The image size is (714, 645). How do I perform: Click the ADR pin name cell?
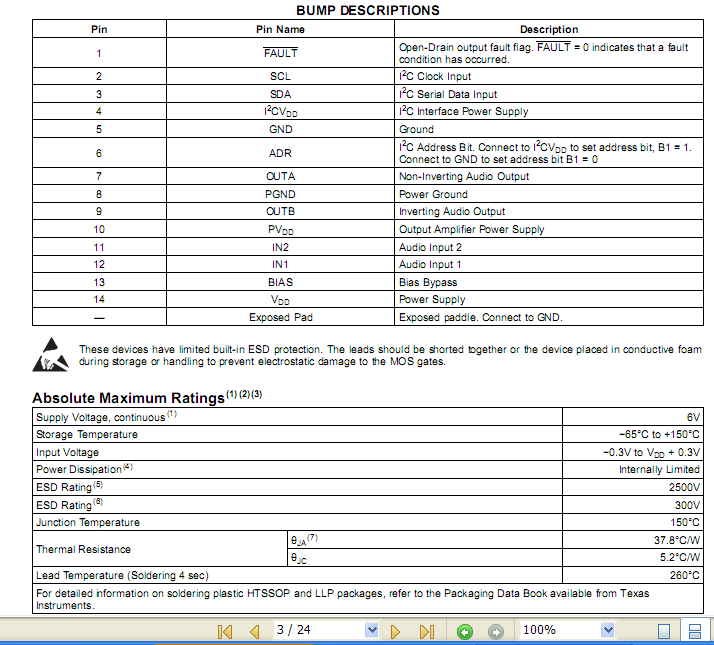pos(280,153)
